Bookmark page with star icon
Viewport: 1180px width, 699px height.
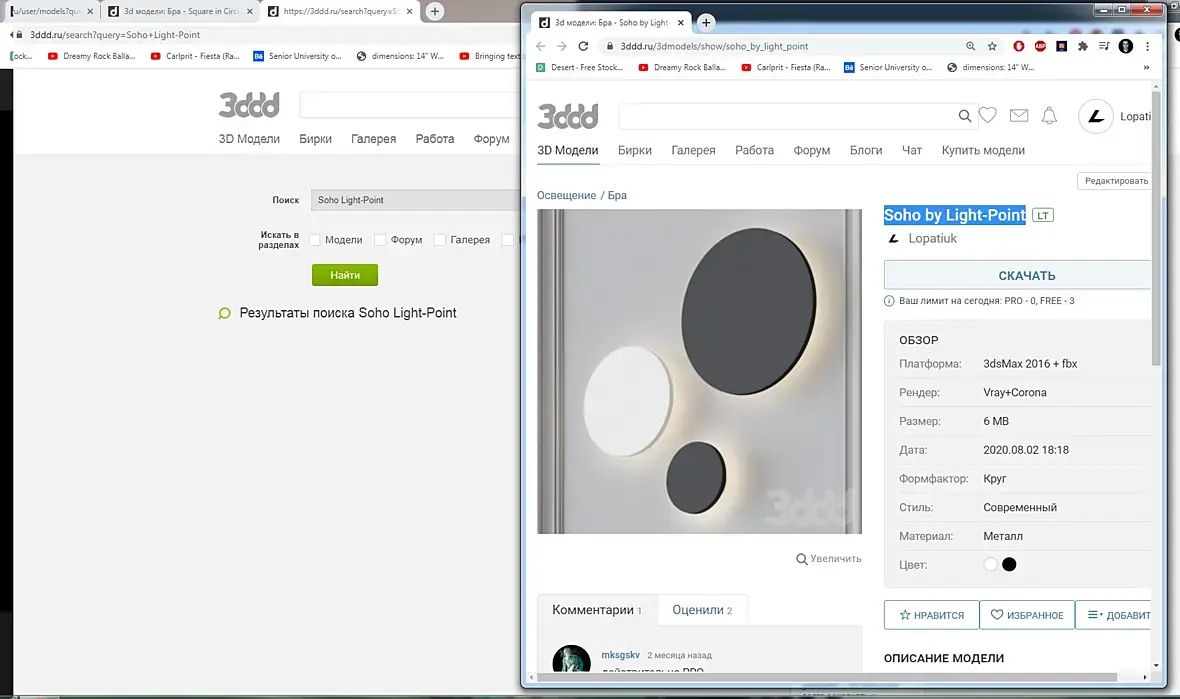[x=992, y=46]
